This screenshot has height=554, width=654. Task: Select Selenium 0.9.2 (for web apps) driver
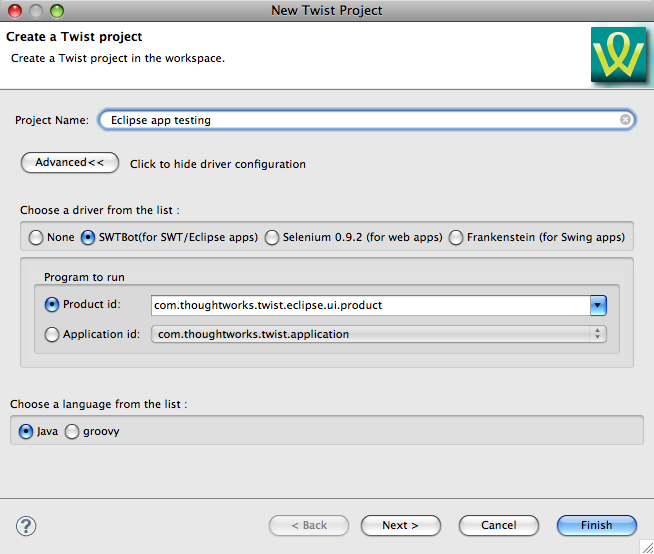(x=272, y=237)
